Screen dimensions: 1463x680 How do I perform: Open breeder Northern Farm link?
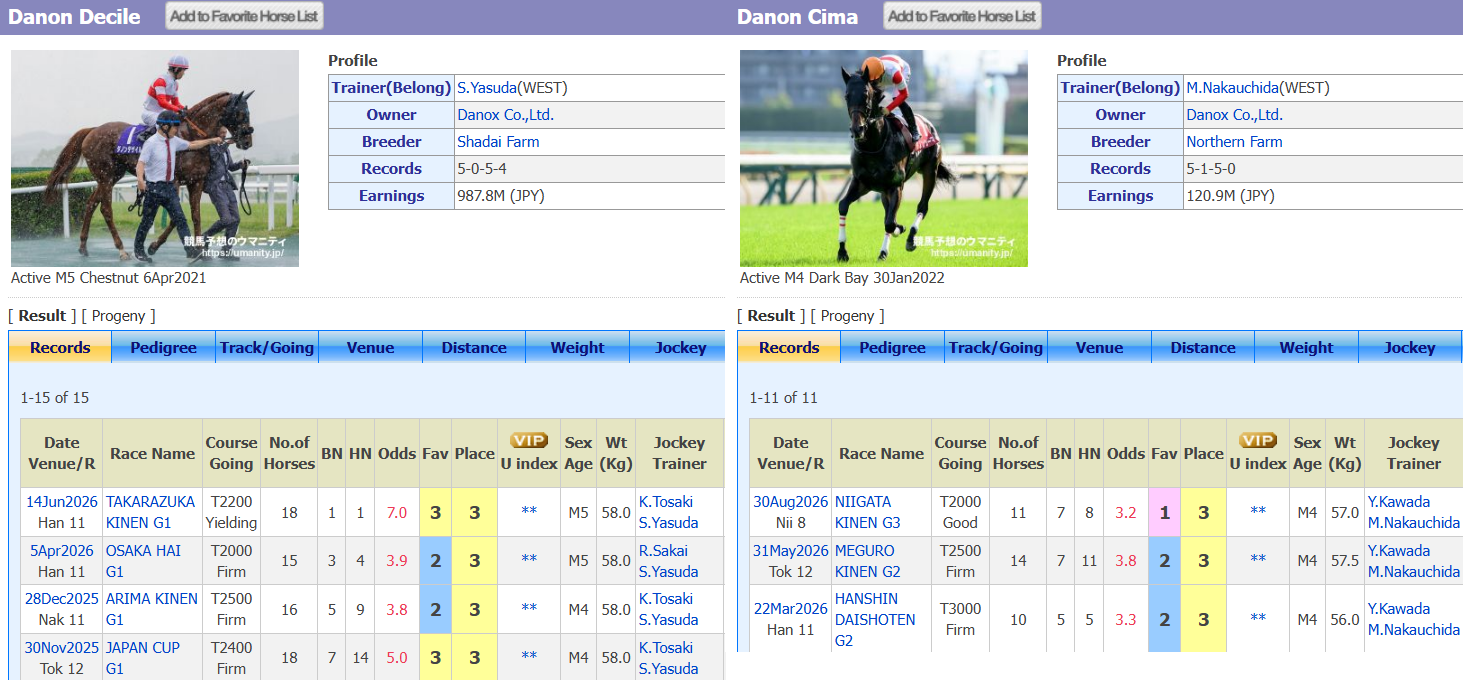(x=1234, y=142)
